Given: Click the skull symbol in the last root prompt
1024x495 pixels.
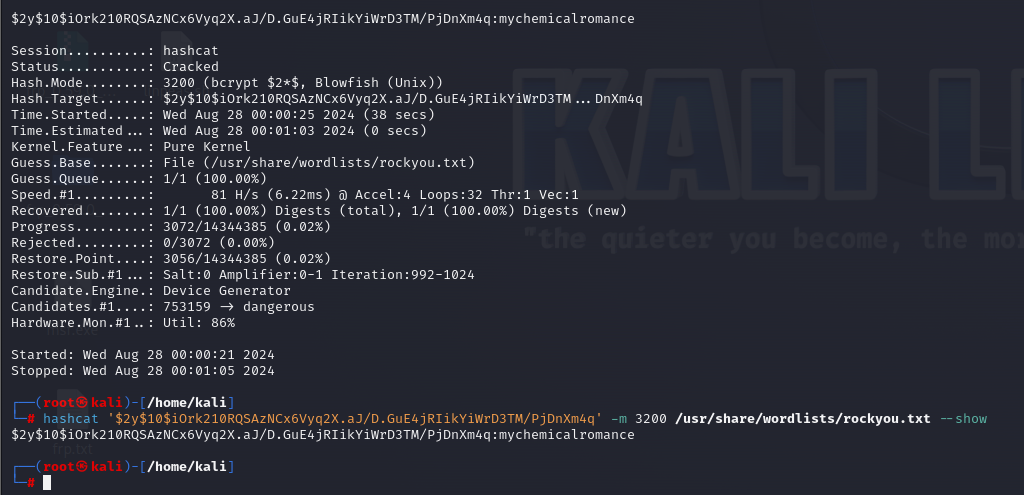Looking at the screenshot, I should click(x=82, y=467).
